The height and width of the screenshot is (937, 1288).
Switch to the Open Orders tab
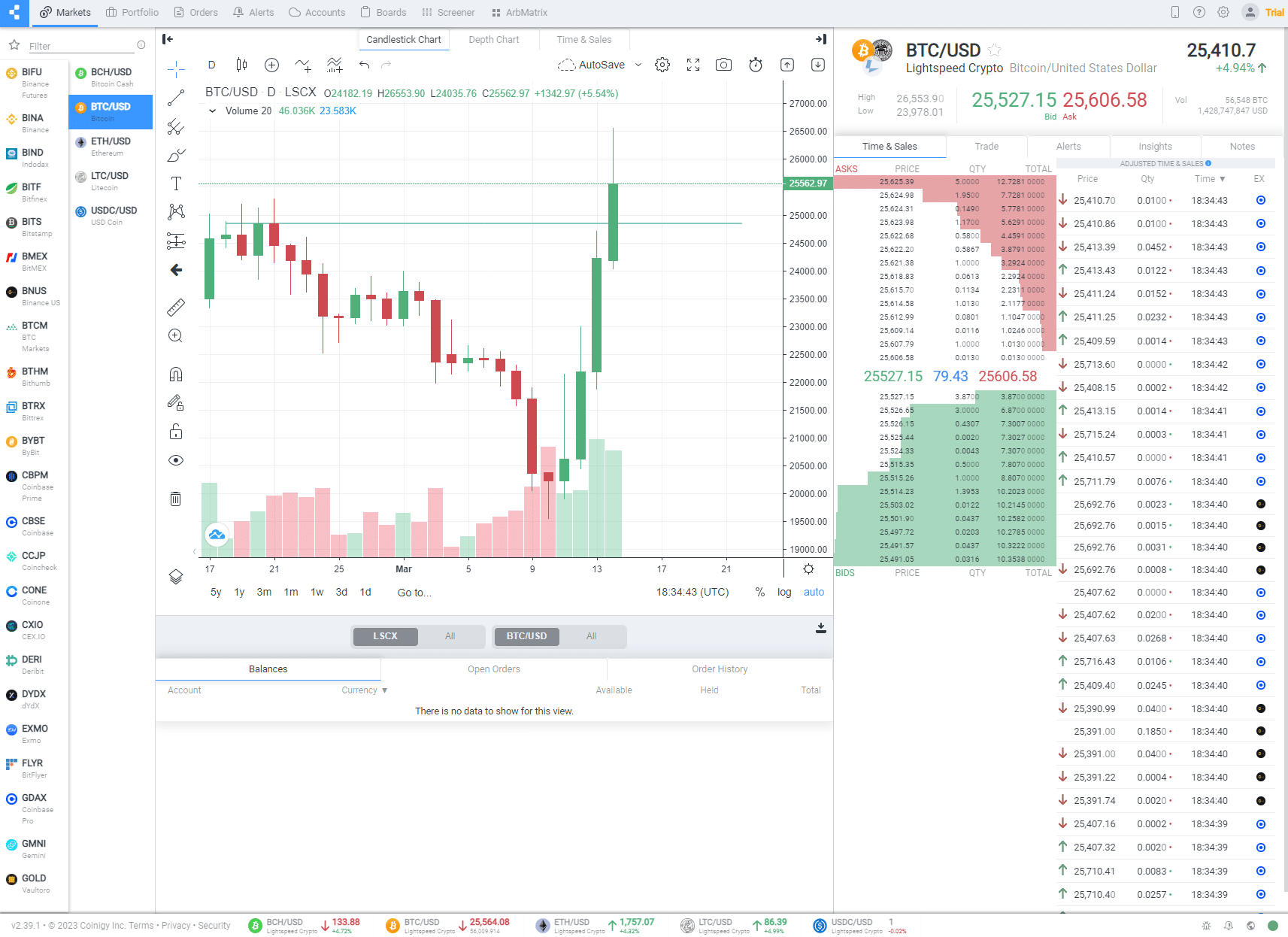coord(494,669)
